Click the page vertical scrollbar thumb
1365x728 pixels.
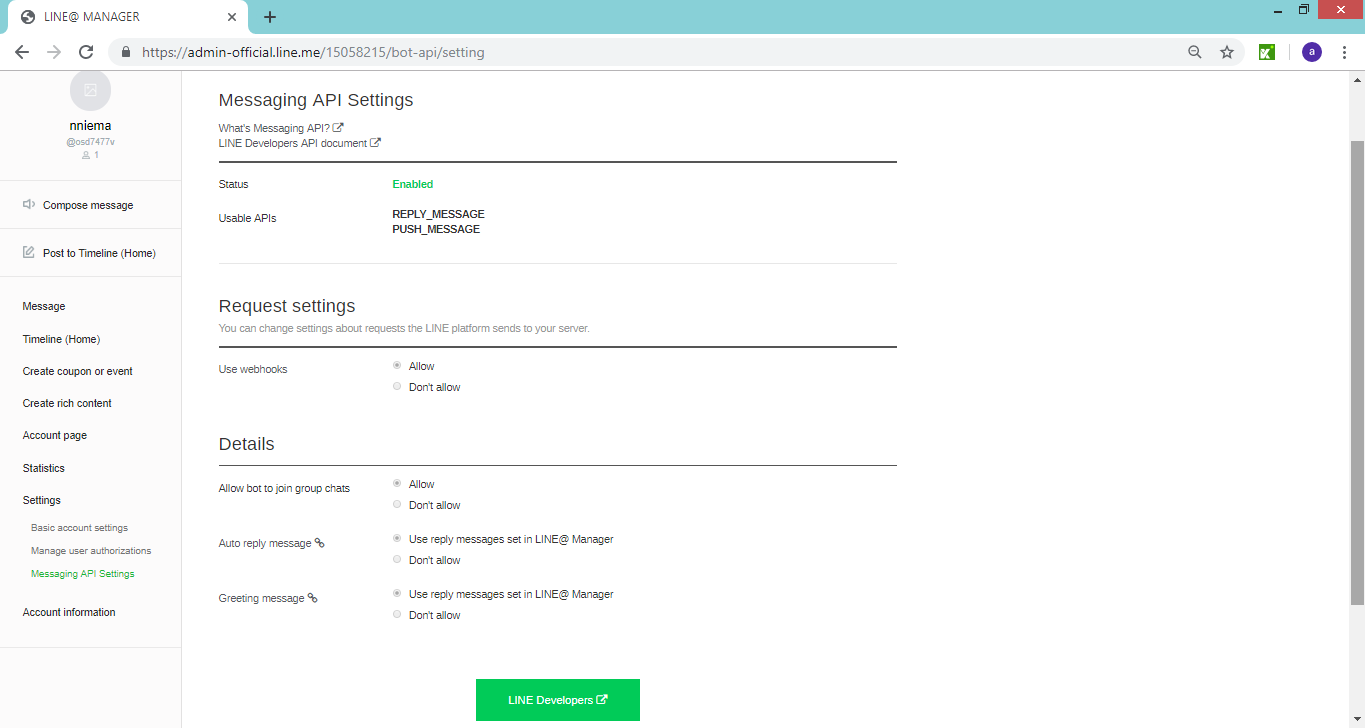pyautogui.click(x=1357, y=372)
